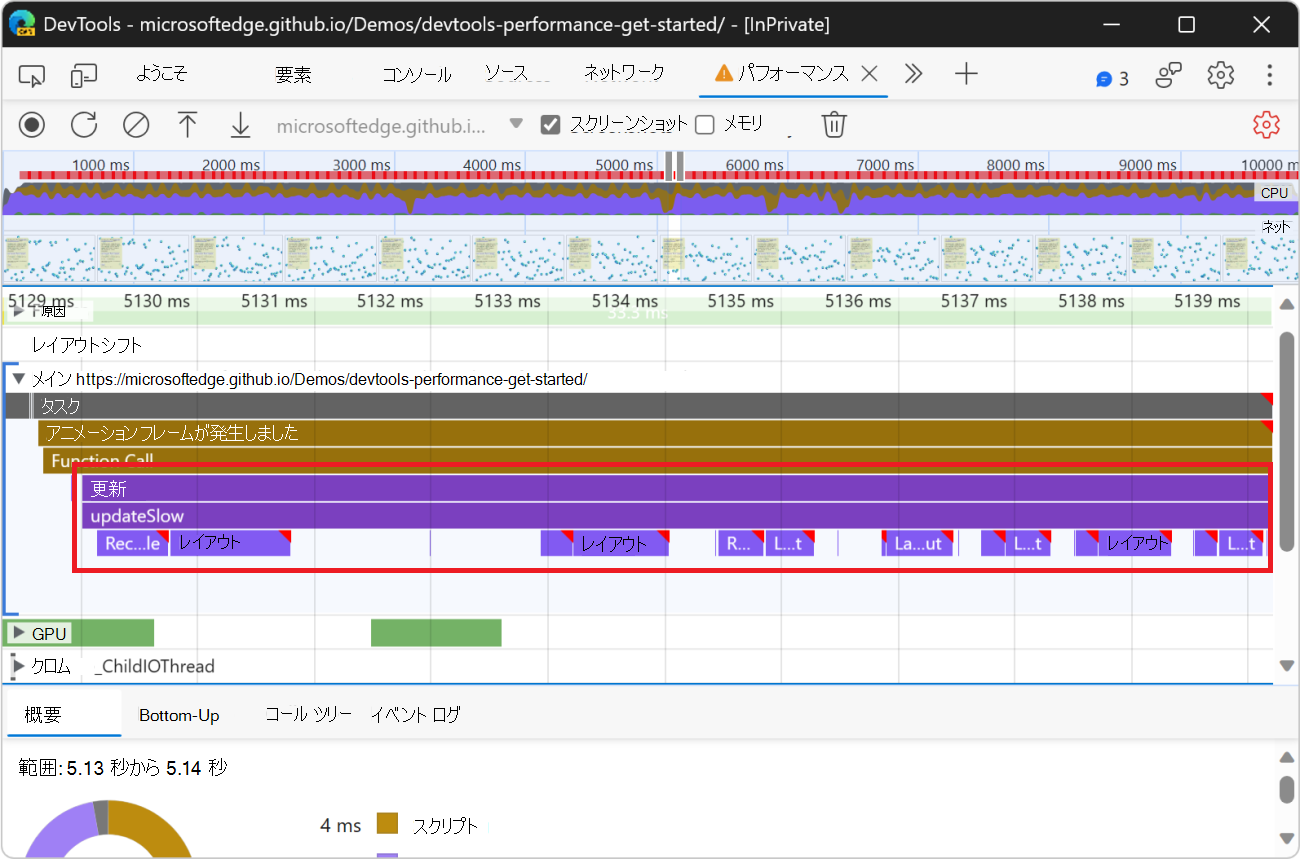This screenshot has height=859, width=1300.
Task: Select the Rec...le event block
Action: pyautogui.click(x=133, y=543)
